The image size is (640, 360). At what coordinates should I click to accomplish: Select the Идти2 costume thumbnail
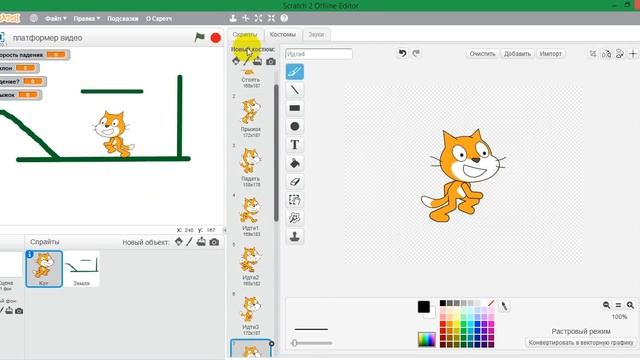click(x=251, y=264)
